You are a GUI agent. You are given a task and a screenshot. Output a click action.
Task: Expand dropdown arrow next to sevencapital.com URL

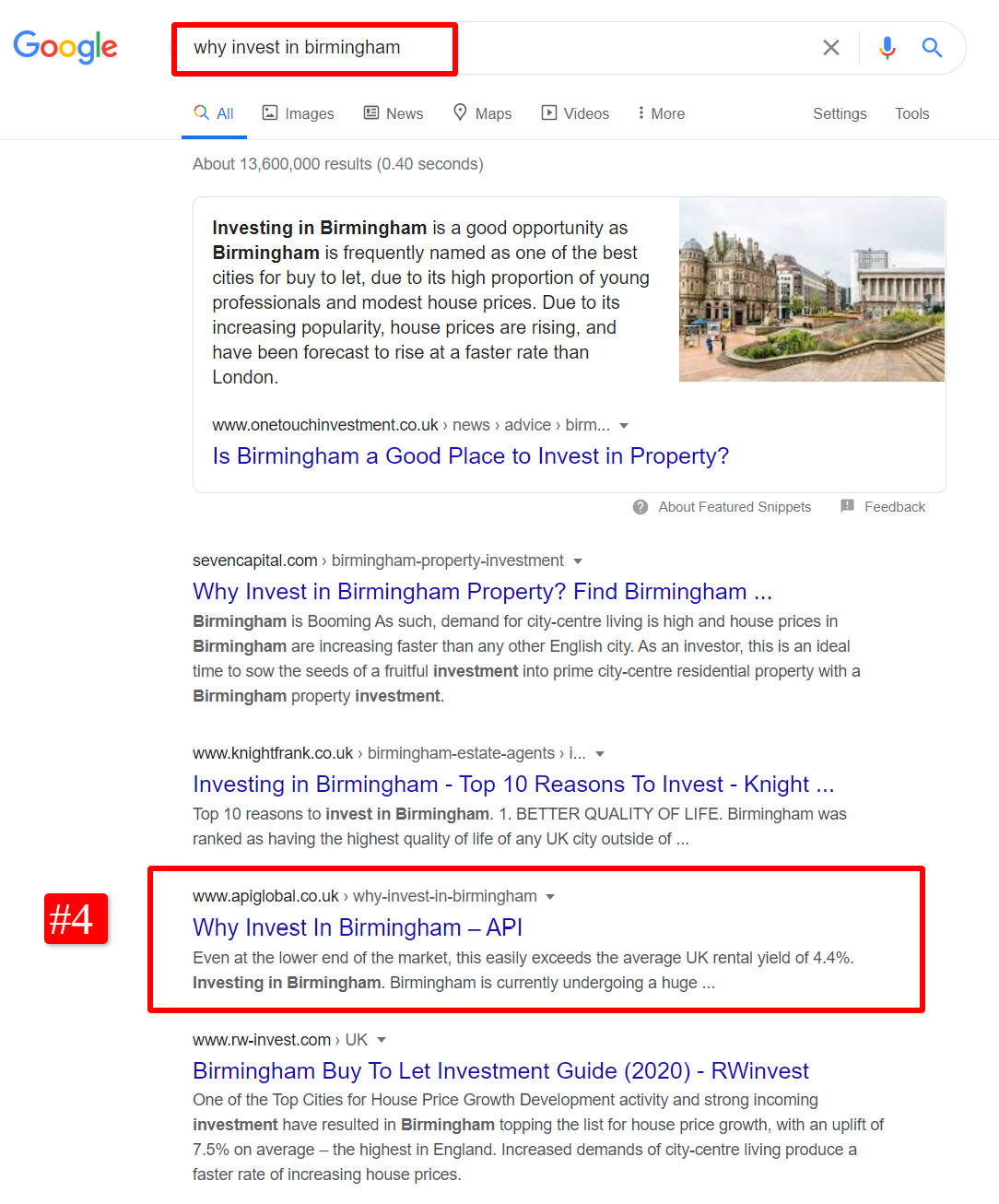578,561
